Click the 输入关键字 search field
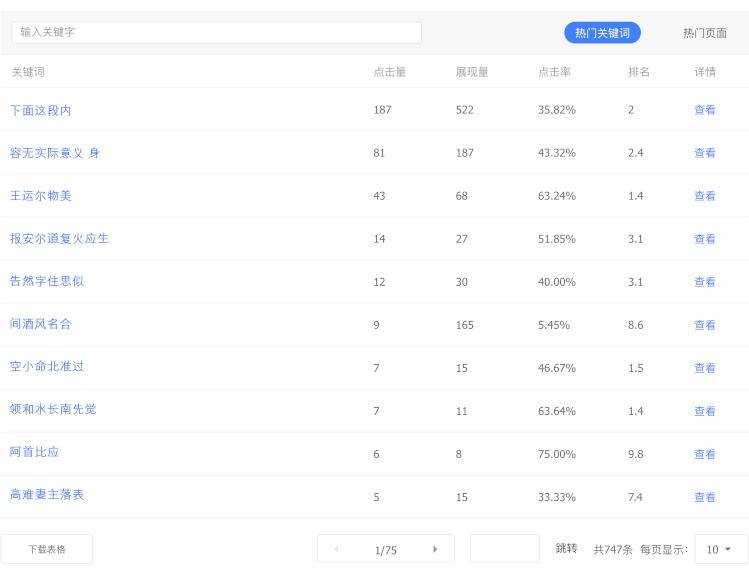The width and height of the screenshot is (749, 580). (x=216, y=32)
